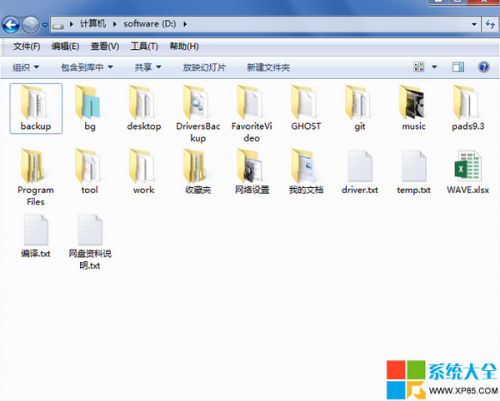Screen dimensions: 500x401
Task: Click the drive icon in address bar
Action: pos(58,25)
